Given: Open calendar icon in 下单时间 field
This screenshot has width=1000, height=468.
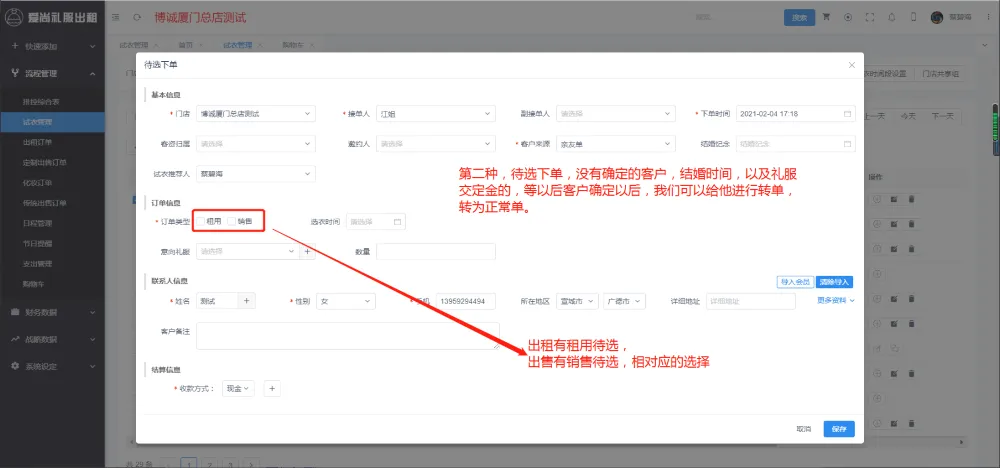Looking at the screenshot, I should coord(847,114).
